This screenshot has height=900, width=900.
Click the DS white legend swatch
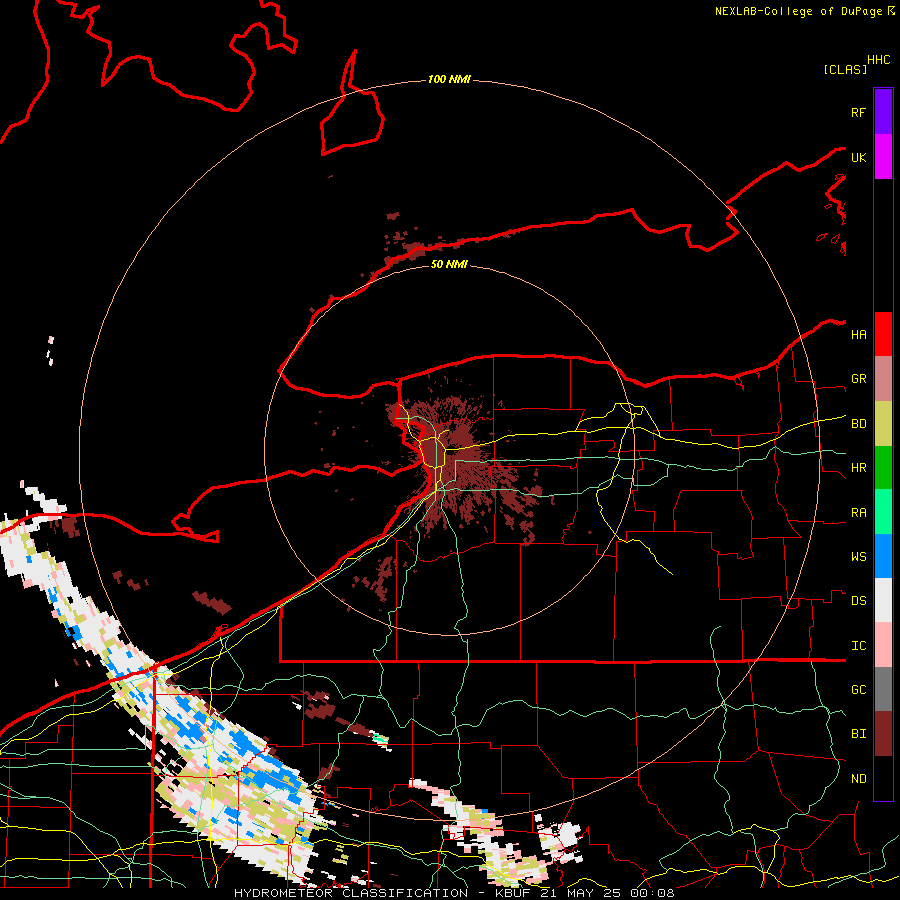tap(883, 600)
